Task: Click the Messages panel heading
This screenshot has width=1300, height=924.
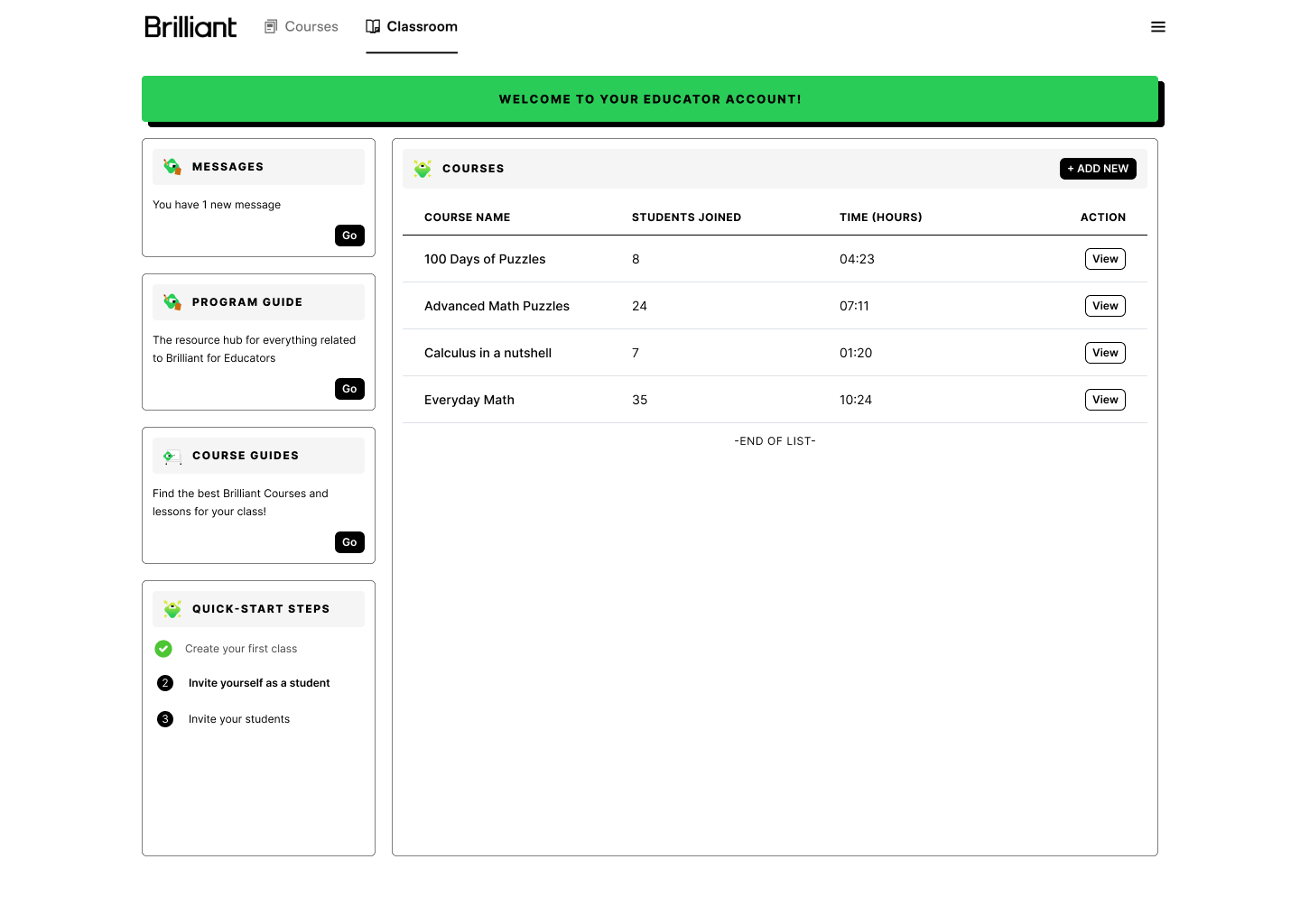Action: pyautogui.click(x=227, y=167)
